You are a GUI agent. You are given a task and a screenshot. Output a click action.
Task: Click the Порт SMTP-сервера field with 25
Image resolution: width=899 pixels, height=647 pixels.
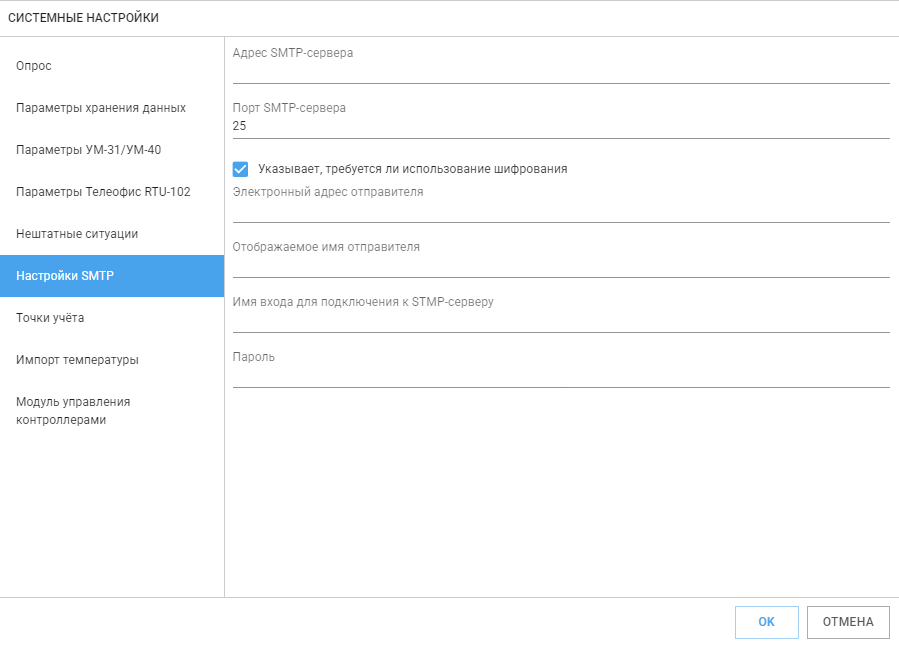(x=561, y=126)
